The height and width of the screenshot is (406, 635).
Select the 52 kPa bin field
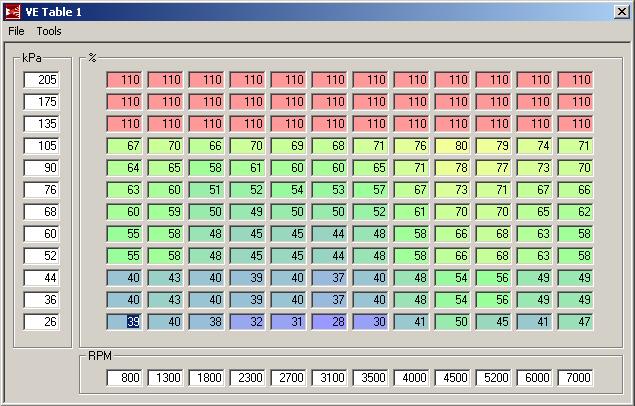point(41,256)
